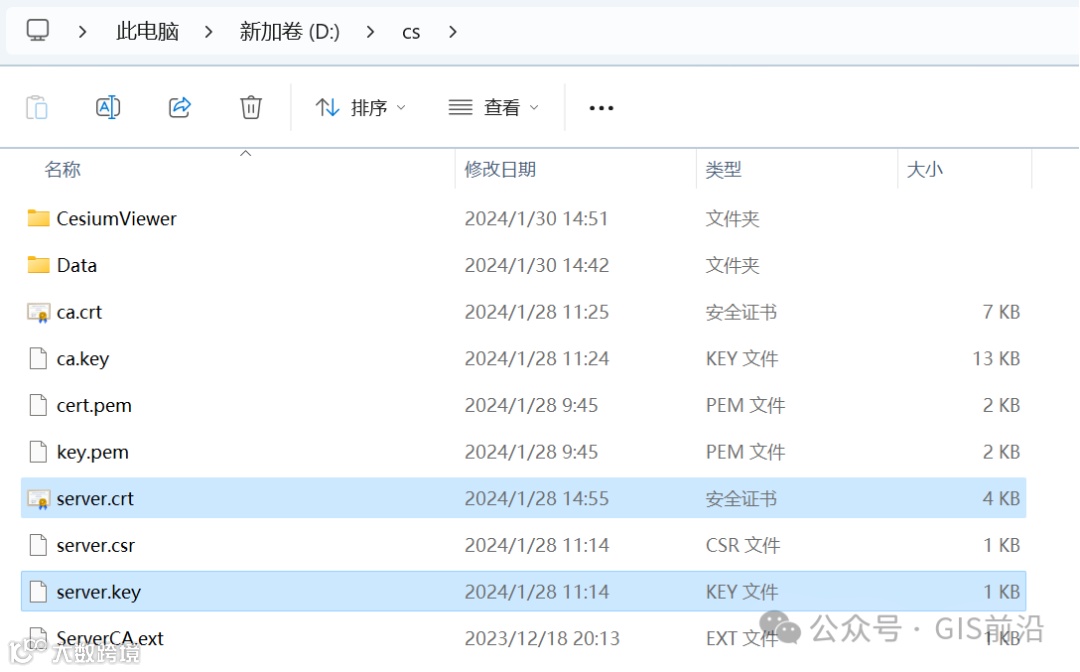1080x672 pixels.
Task: Select the ca.key file name
Action: pyautogui.click(x=83, y=359)
